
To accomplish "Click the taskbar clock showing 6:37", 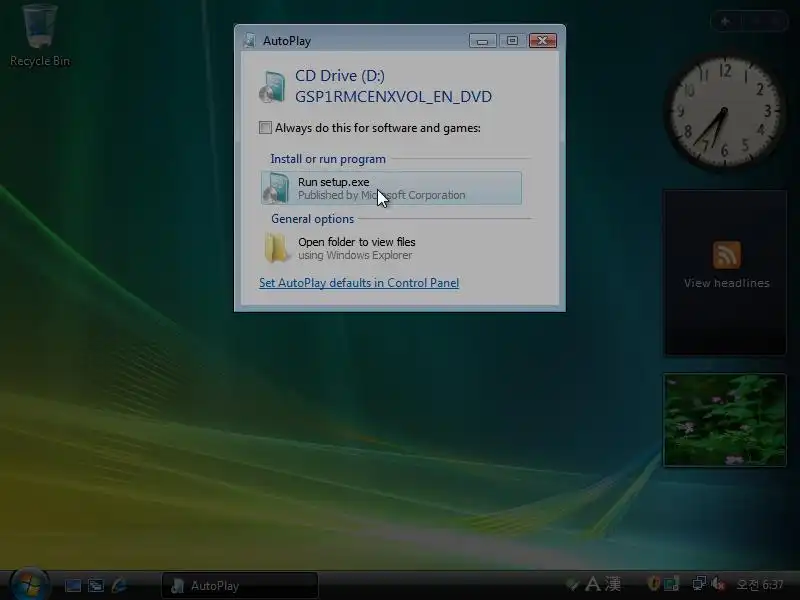I will coord(760,584).
